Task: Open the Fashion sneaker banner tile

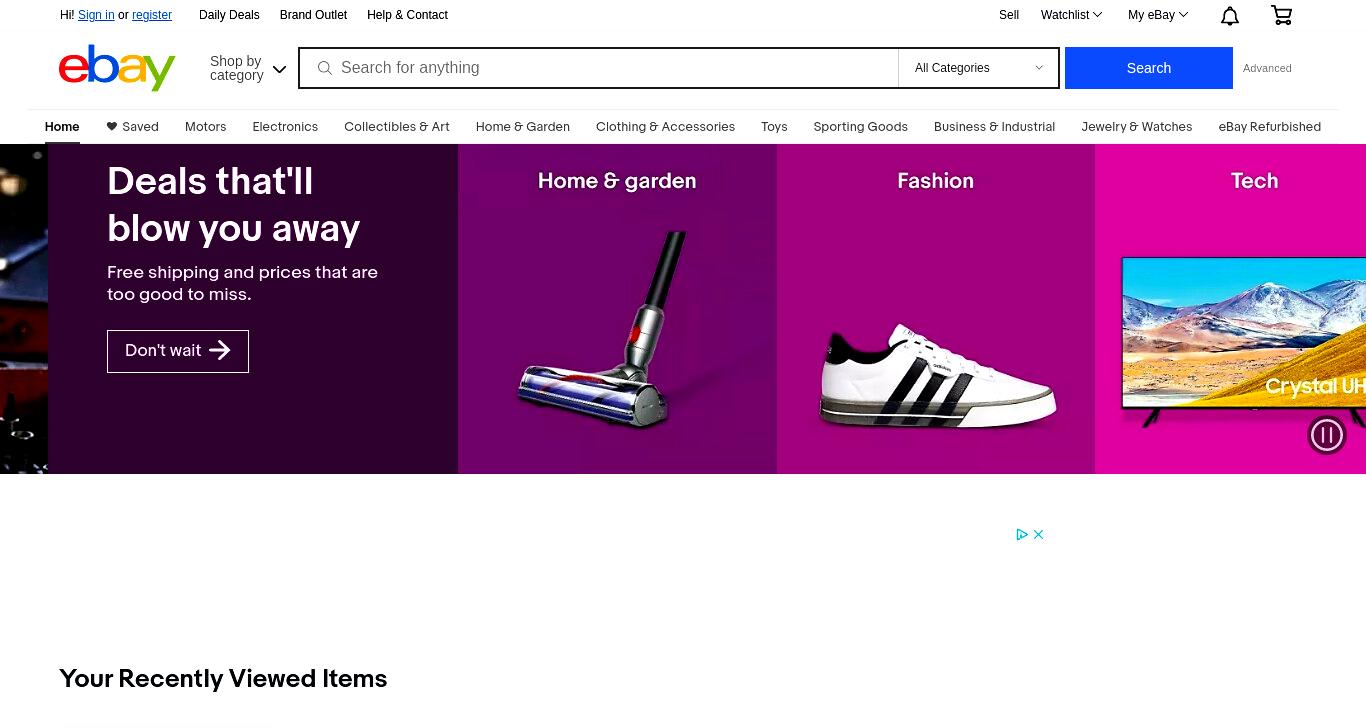Action: (x=935, y=309)
